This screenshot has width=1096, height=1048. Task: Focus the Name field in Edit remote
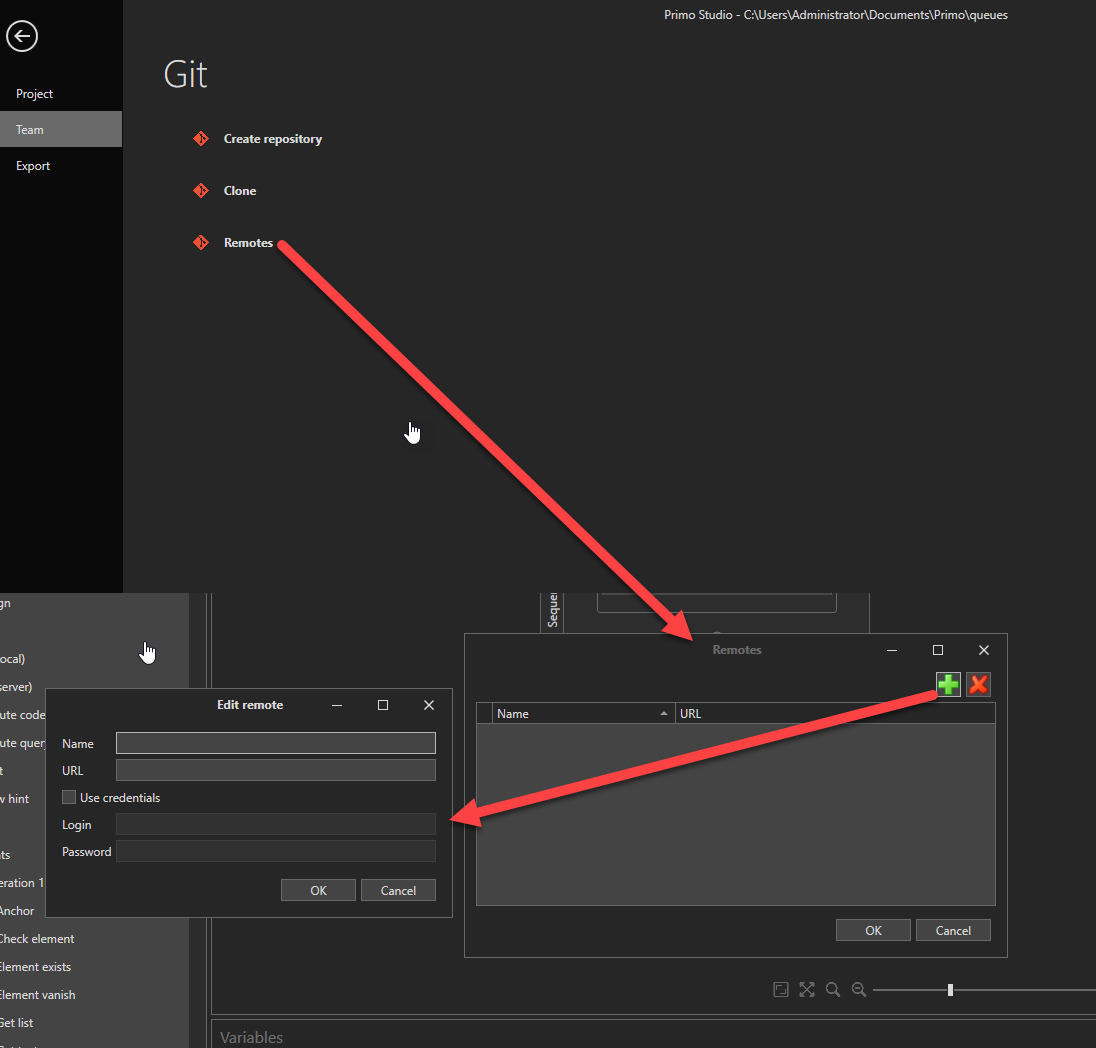(x=275, y=743)
